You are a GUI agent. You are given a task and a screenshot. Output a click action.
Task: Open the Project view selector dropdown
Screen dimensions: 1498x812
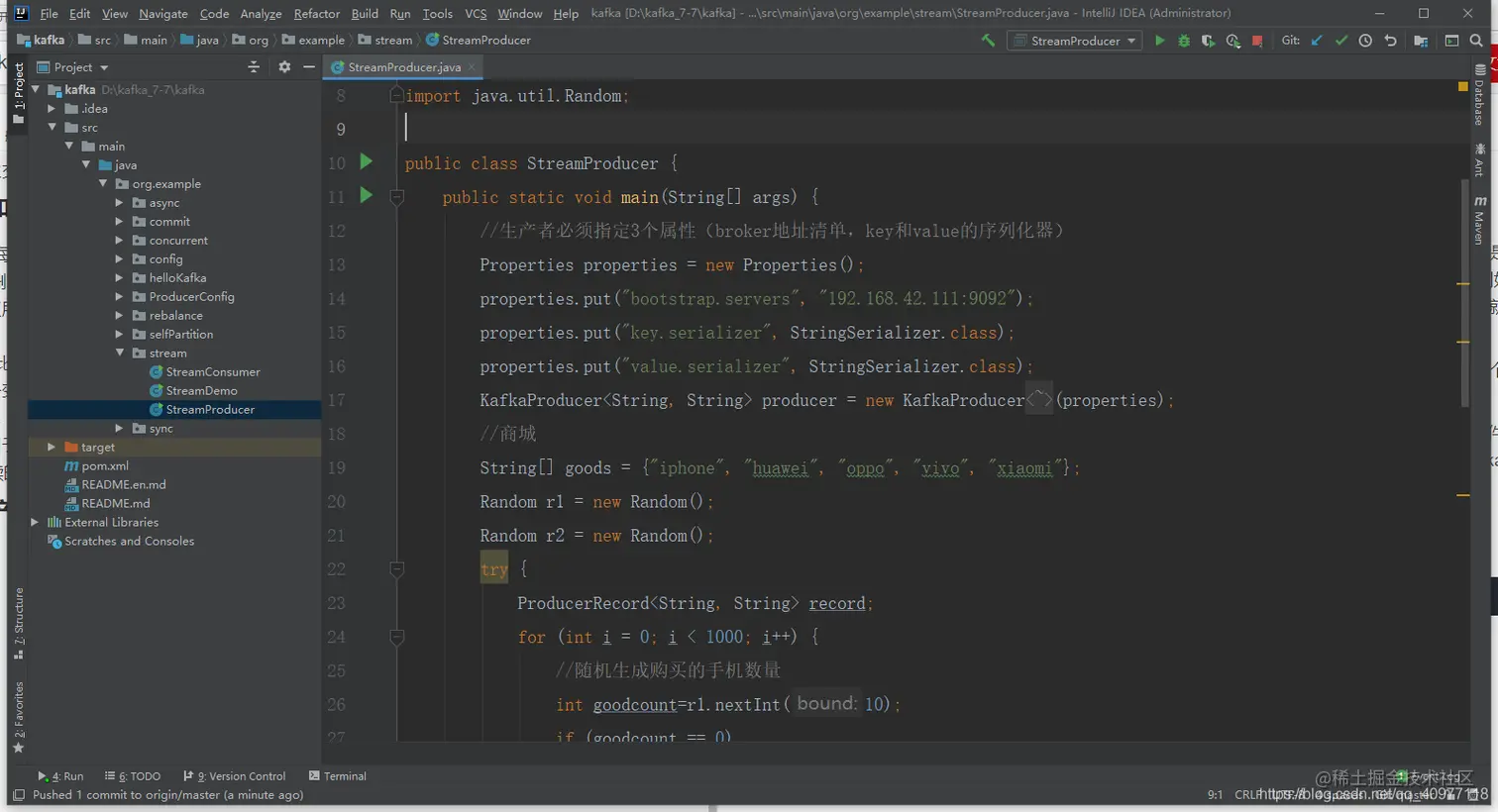coord(72,67)
